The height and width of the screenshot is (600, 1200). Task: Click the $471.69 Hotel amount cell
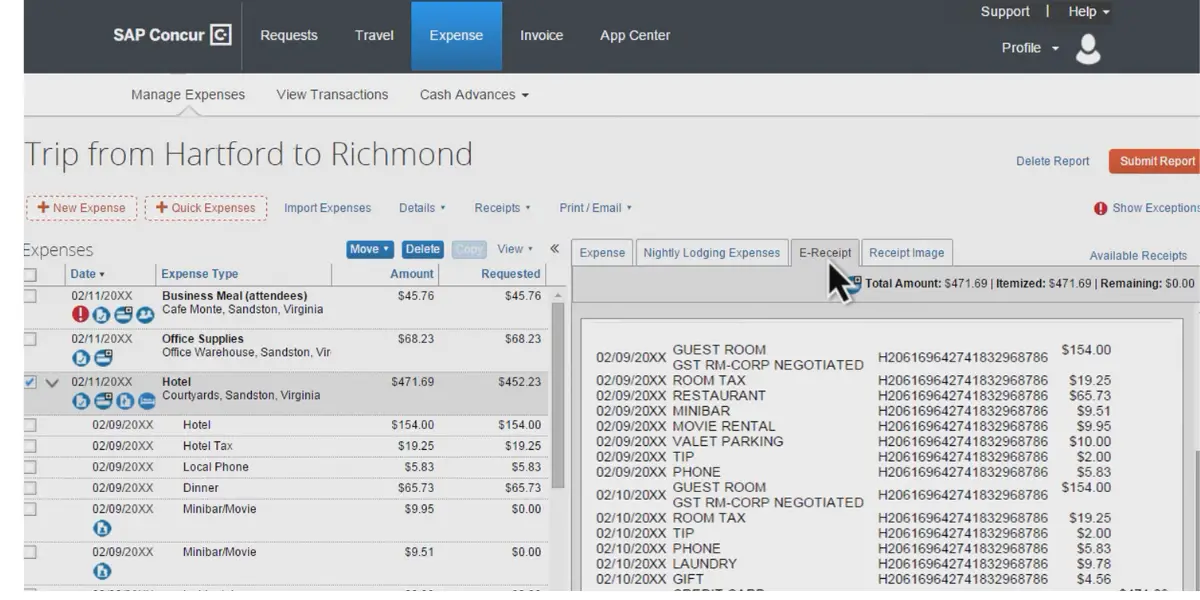pyautogui.click(x=413, y=382)
